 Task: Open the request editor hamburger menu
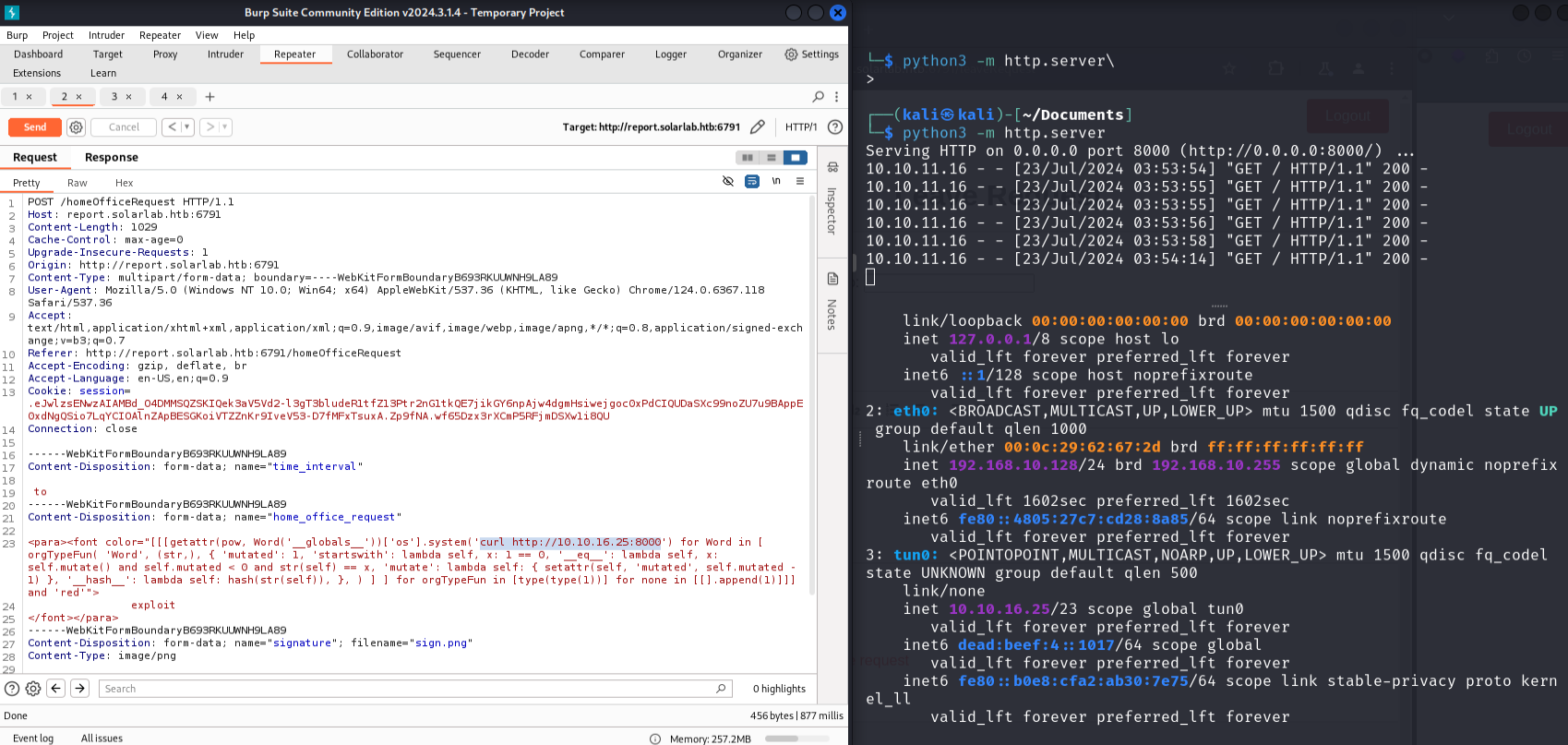pos(800,182)
